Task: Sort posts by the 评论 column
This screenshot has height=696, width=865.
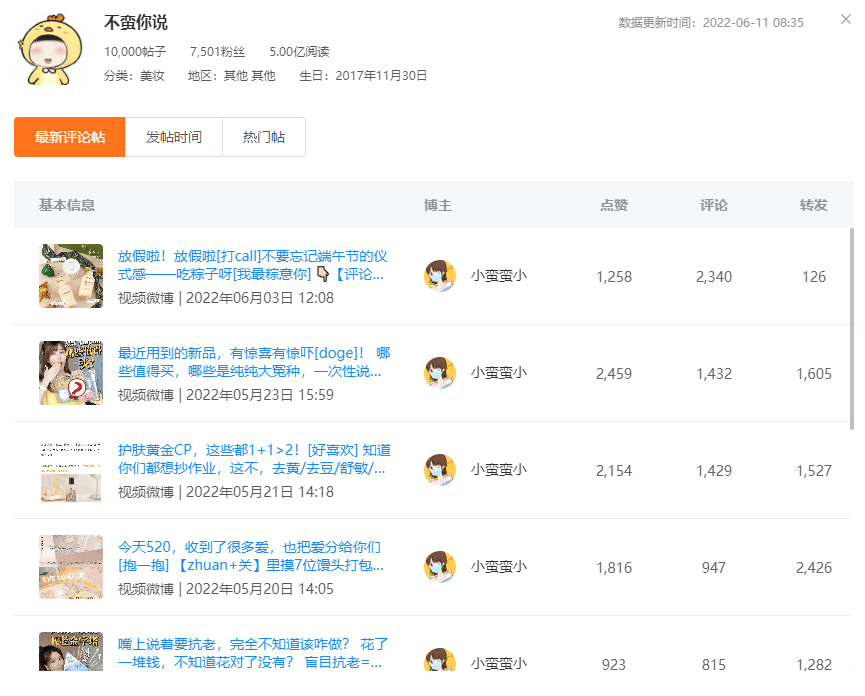Action: click(x=714, y=204)
